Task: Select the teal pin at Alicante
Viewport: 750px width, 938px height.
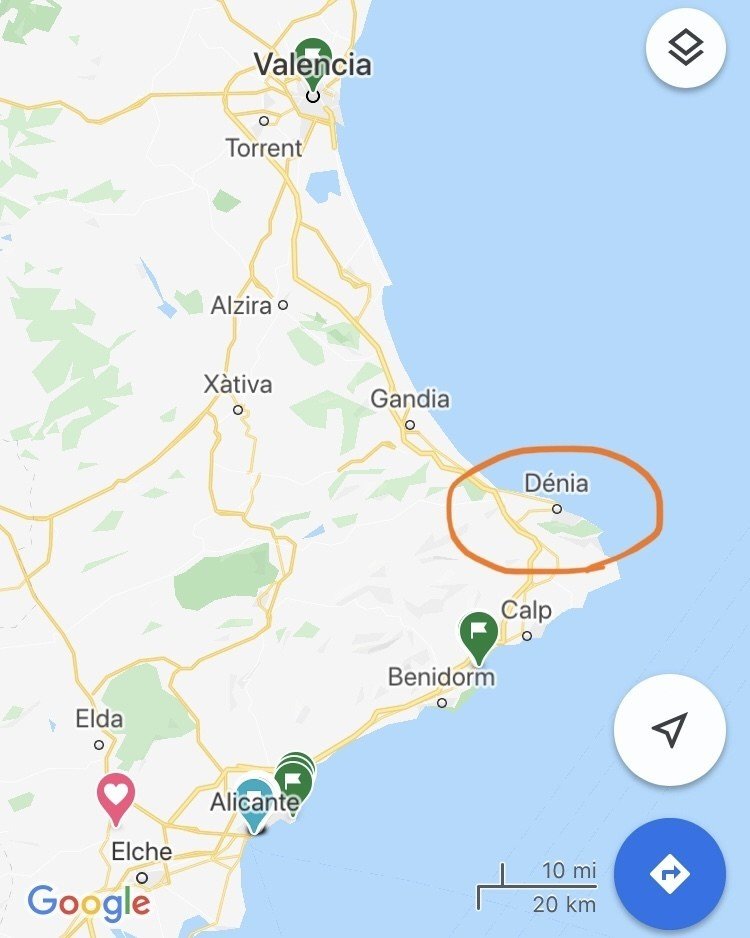Action: (255, 806)
